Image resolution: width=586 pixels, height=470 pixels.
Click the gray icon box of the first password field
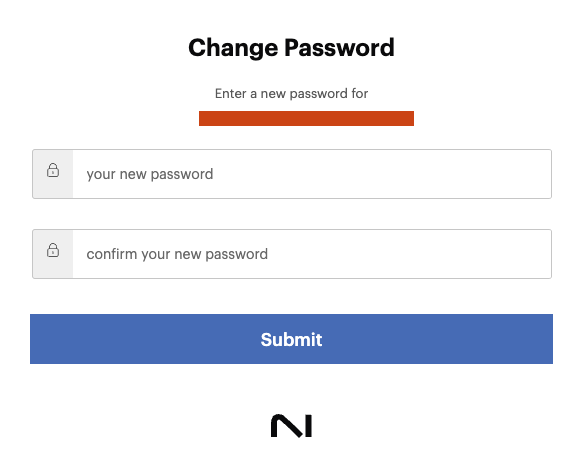tap(53, 174)
